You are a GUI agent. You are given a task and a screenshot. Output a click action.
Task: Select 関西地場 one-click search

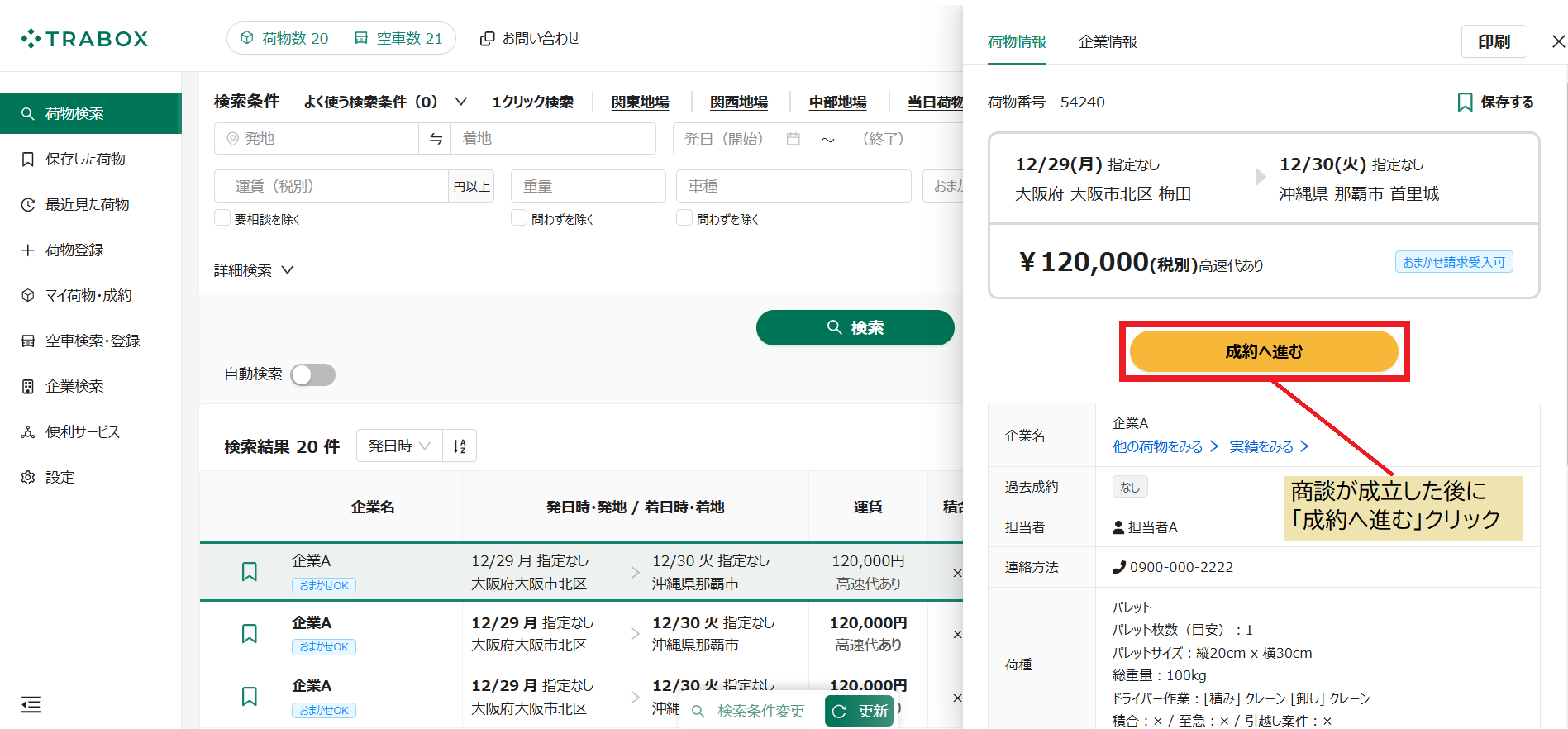(x=739, y=102)
